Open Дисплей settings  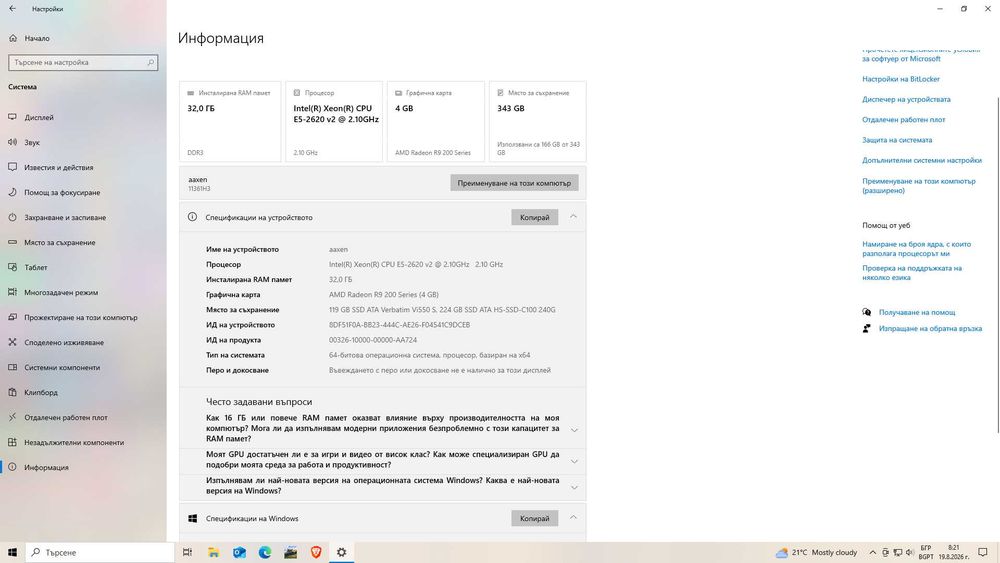point(39,117)
